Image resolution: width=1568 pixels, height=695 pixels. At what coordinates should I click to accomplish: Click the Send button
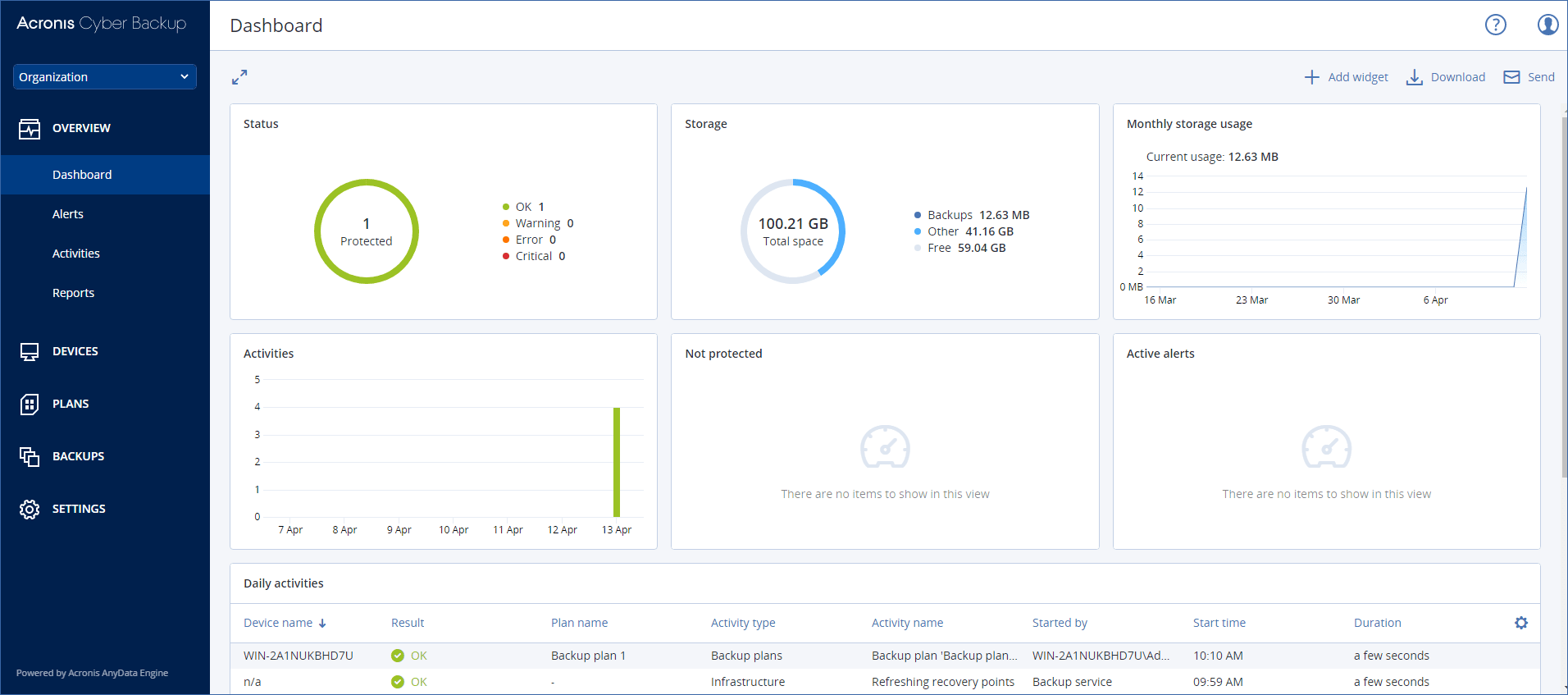(1529, 77)
